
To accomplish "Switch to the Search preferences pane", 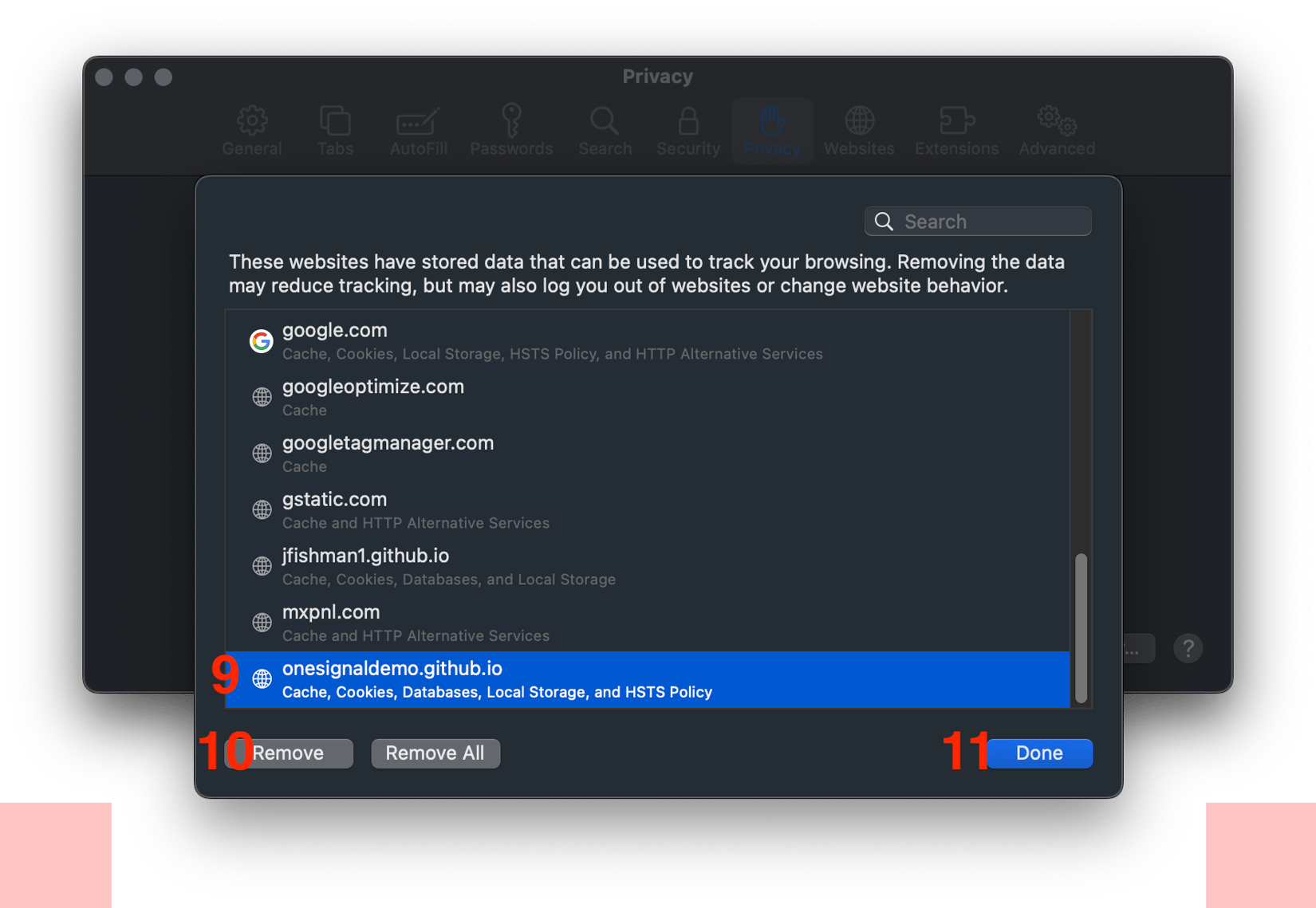I will tap(605, 131).
